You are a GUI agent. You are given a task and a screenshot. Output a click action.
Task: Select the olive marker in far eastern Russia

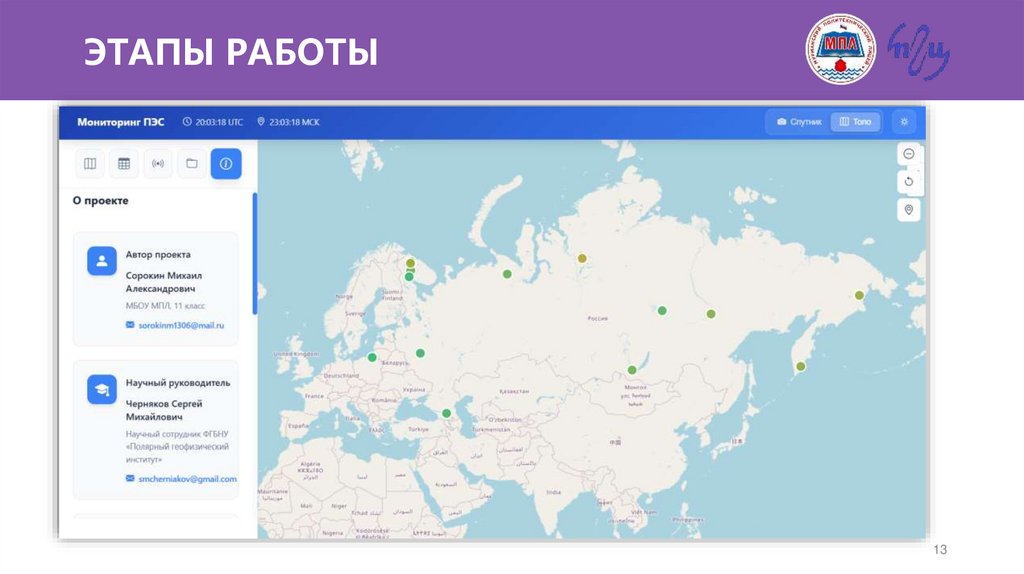pyautogui.click(x=859, y=295)
